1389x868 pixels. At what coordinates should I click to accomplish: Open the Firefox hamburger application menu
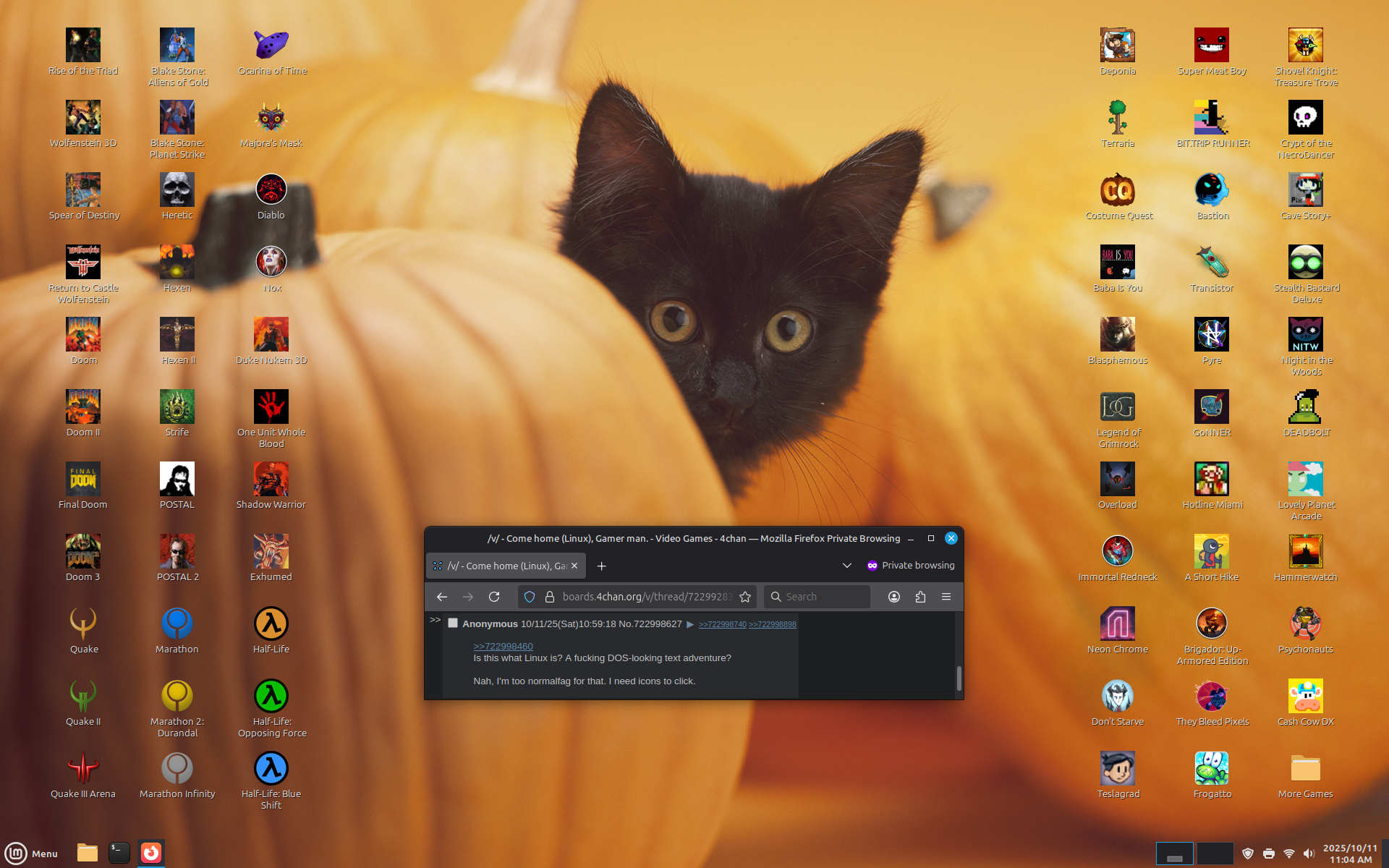click(946, 597)
